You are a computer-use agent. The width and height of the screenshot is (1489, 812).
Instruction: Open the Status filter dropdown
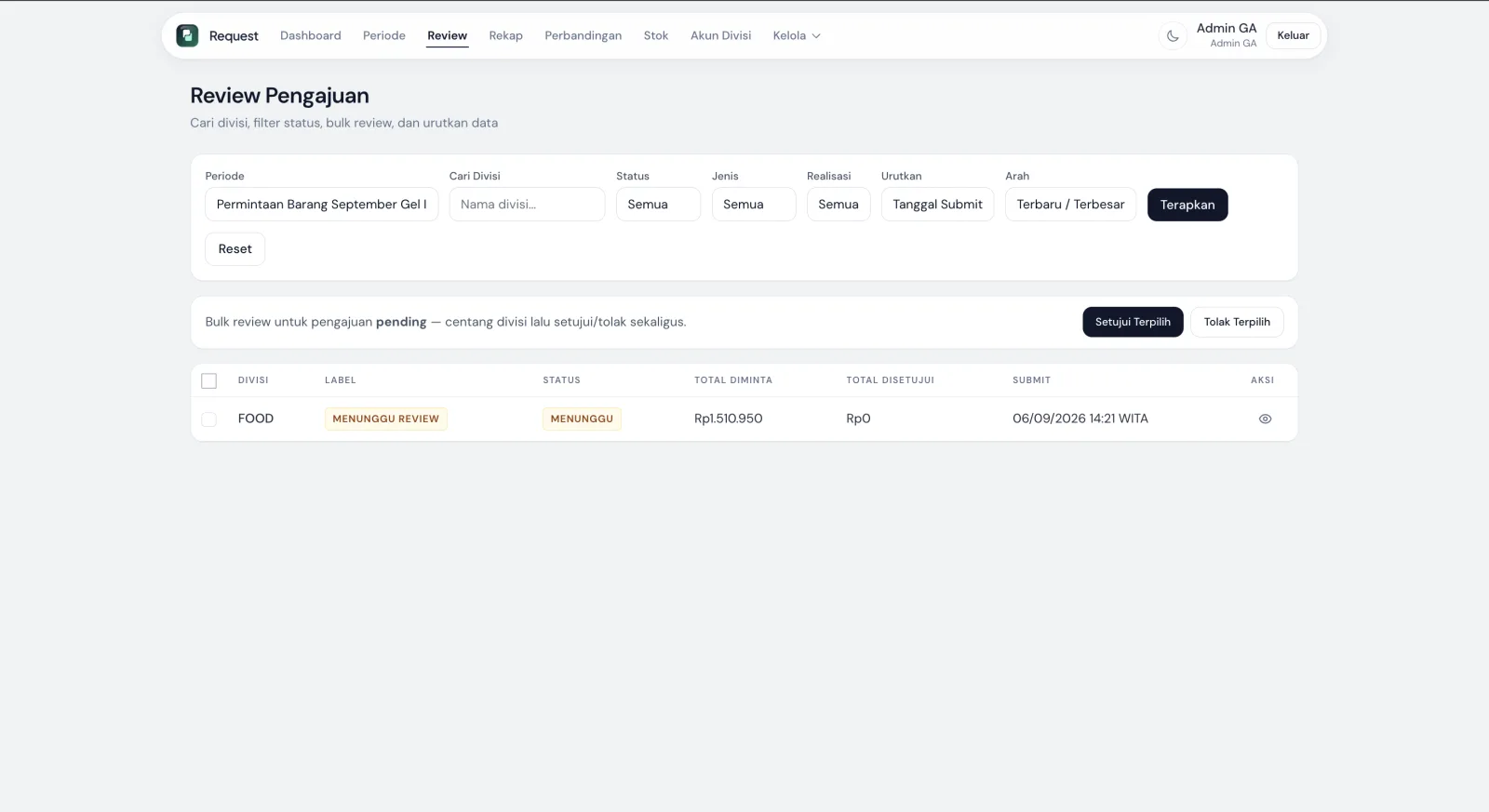pos(658,205)
